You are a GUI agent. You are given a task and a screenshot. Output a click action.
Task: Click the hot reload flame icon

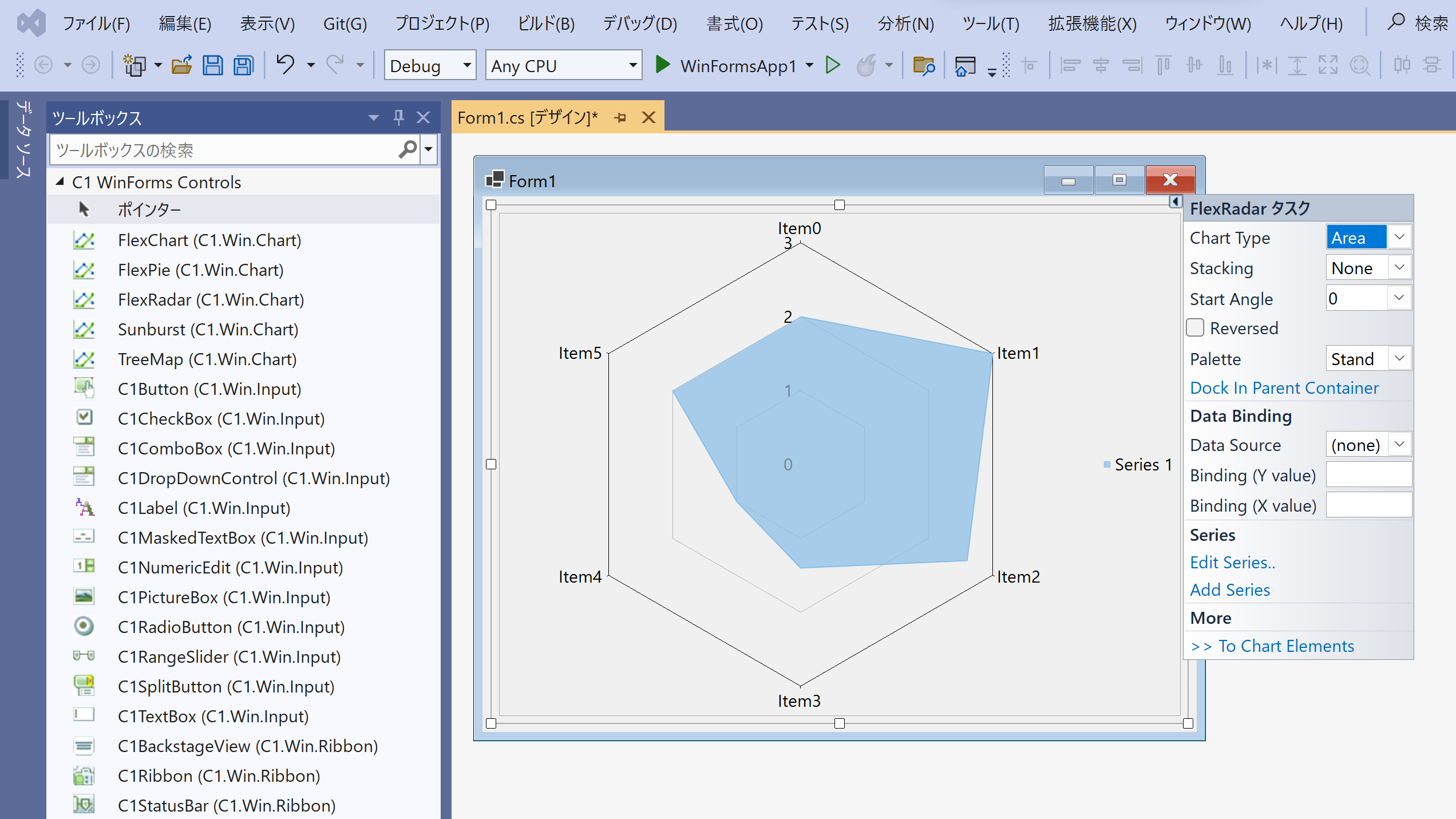pyautogui.click(x=867, y=65)
